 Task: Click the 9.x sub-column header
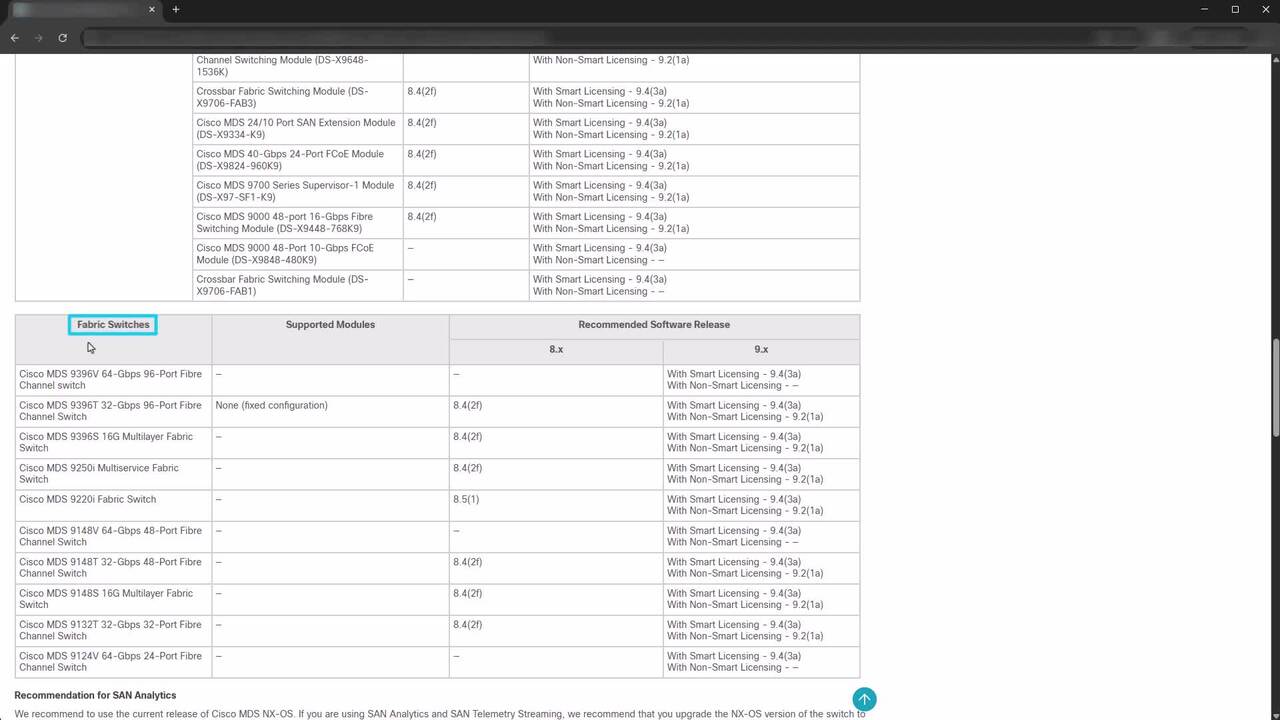tap(761, 350)
